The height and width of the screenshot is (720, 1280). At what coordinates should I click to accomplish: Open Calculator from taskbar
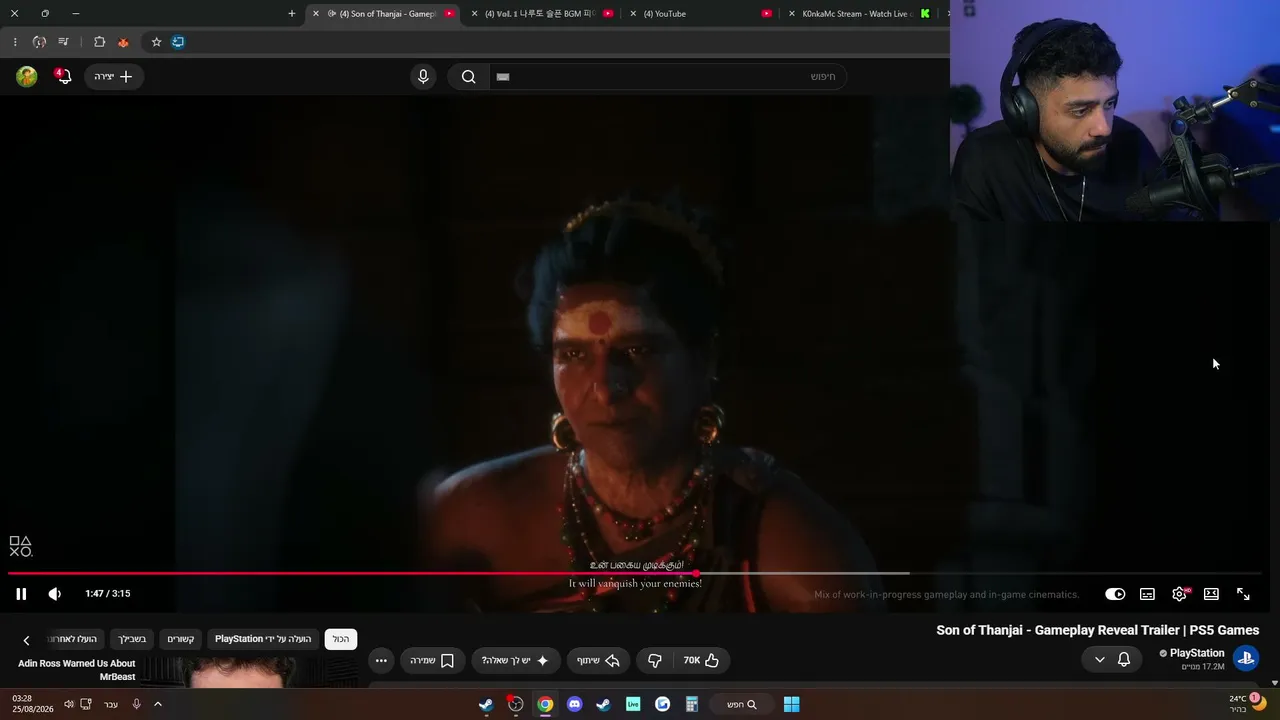pos(691,704)
